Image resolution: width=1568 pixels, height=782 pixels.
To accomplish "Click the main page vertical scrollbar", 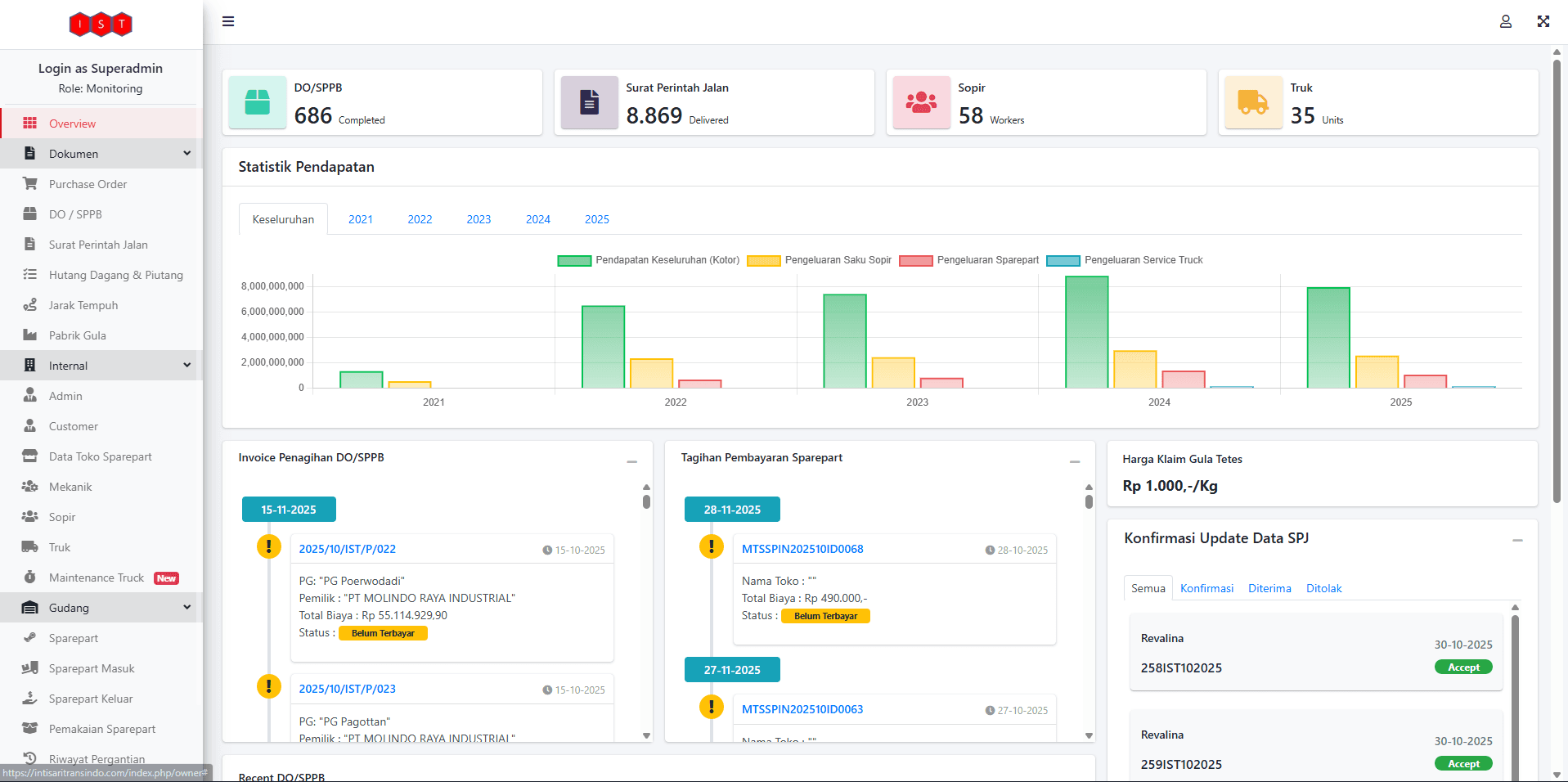I will pyautogui.click(x=1557, y=281).
